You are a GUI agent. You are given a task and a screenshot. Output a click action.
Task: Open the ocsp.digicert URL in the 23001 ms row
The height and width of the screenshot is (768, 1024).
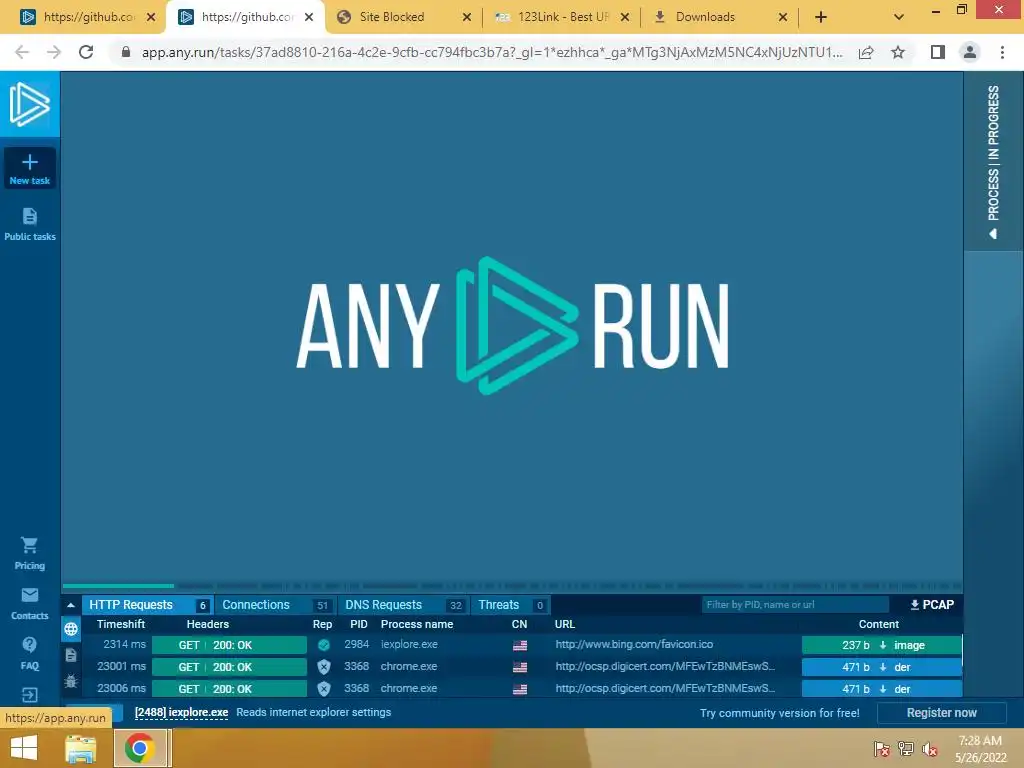pos(665,667)
